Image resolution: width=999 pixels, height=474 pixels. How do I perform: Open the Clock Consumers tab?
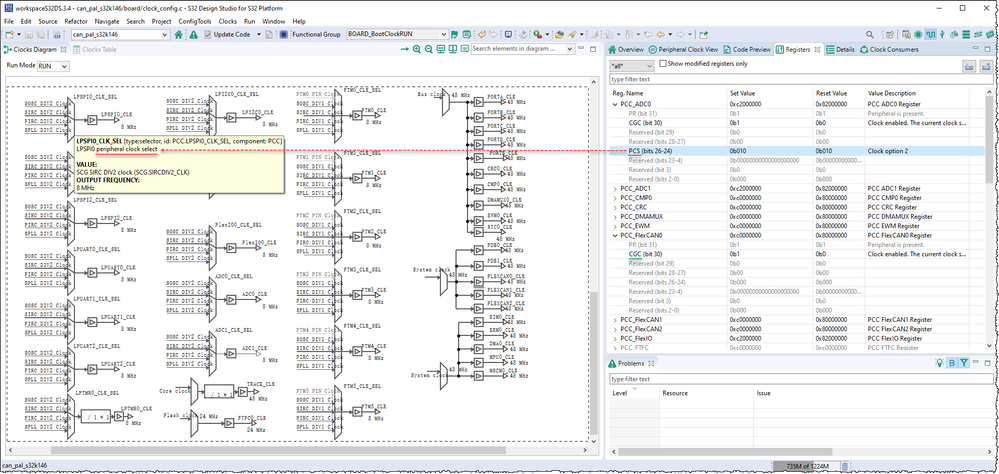pyautogui.click(x=894, y=49)
